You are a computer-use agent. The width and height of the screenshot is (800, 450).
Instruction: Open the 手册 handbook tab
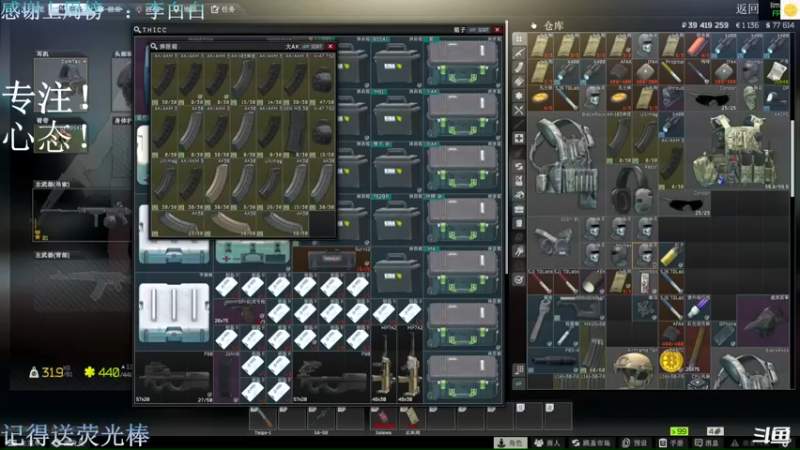coord(672,443)
